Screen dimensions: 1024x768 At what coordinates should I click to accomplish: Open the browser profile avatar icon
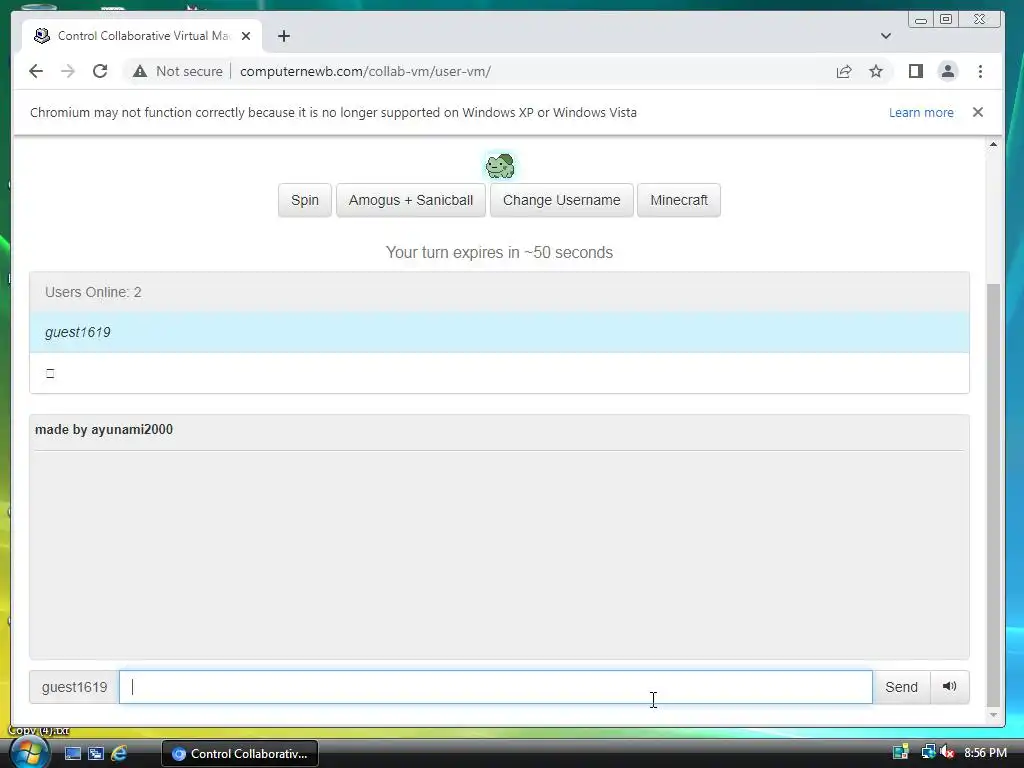pyautogui.click(x=948, y=71)
